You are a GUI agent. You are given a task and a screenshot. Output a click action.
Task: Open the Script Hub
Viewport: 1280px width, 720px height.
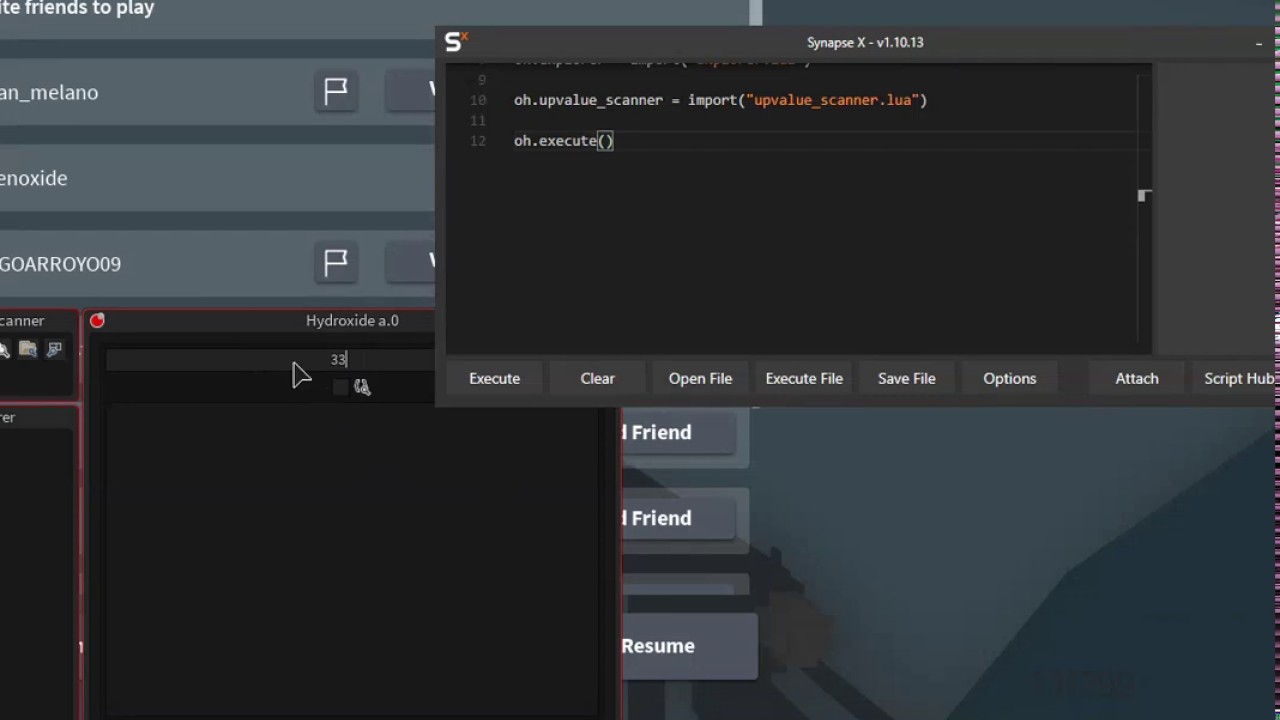[1238, 378]
